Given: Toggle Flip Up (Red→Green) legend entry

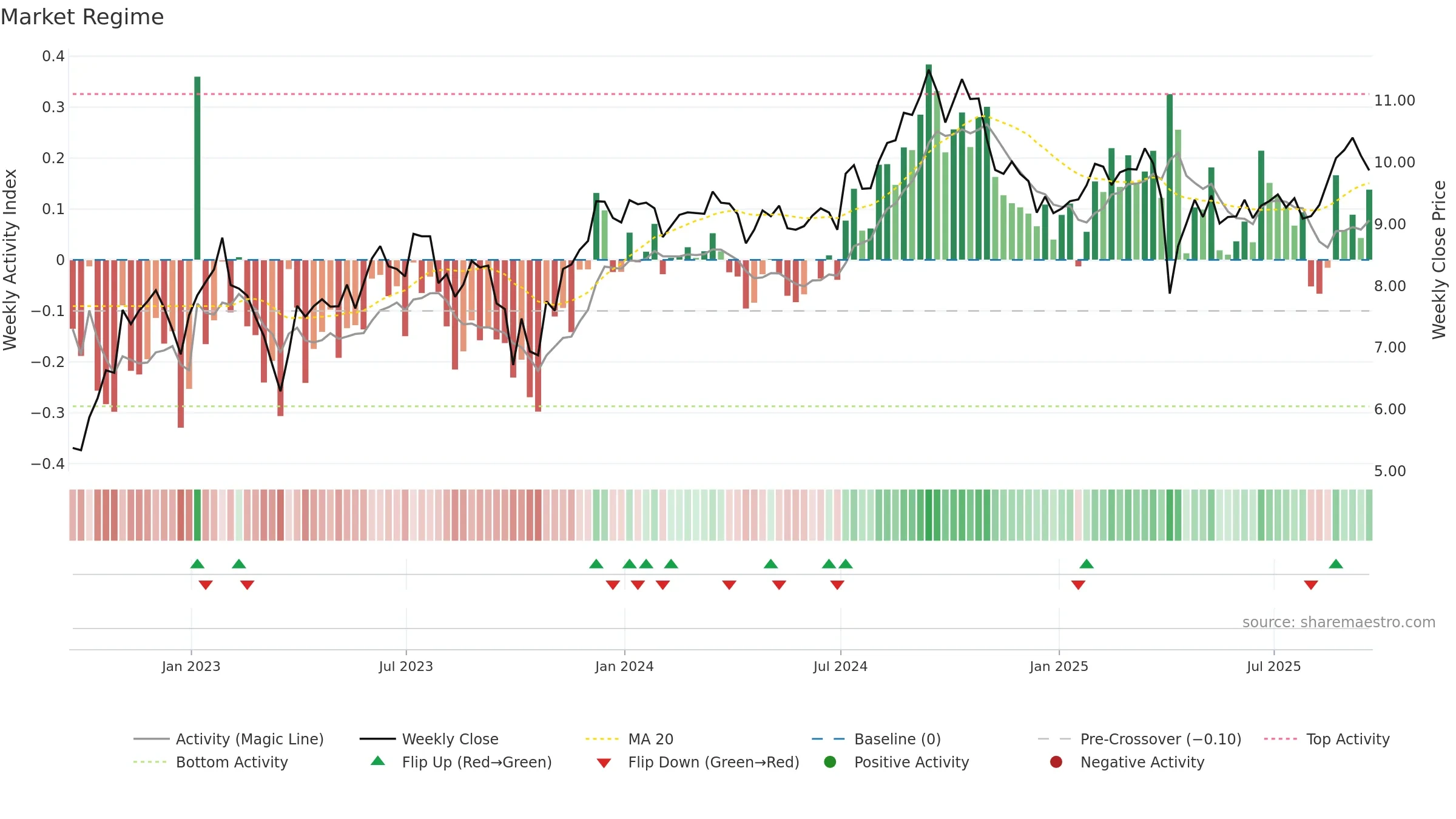Looking at the screenshot, I should click(x=461, y=762).
